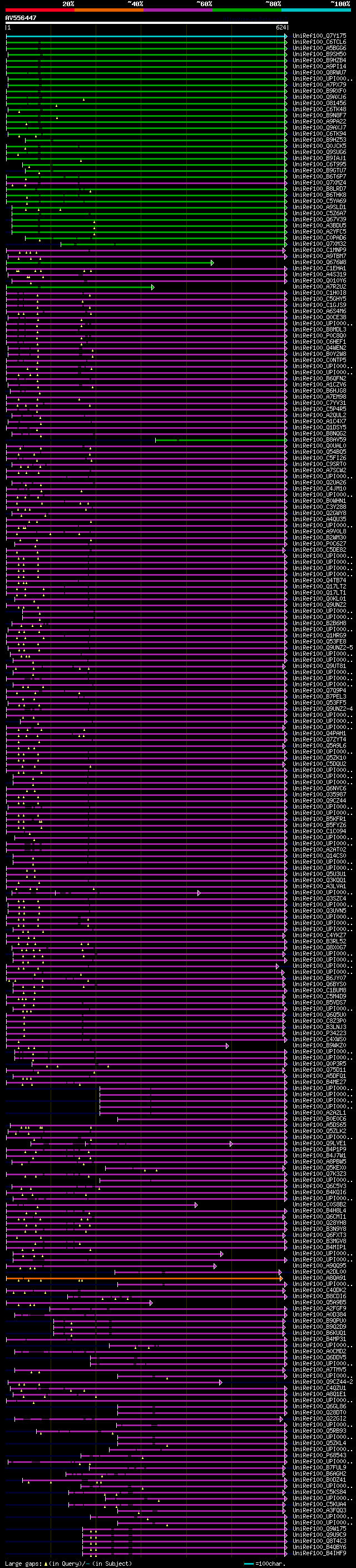Click the UniRef100_Q9AXJ7 label
Screen dimensions: 356x1568
tap(319, 128)
